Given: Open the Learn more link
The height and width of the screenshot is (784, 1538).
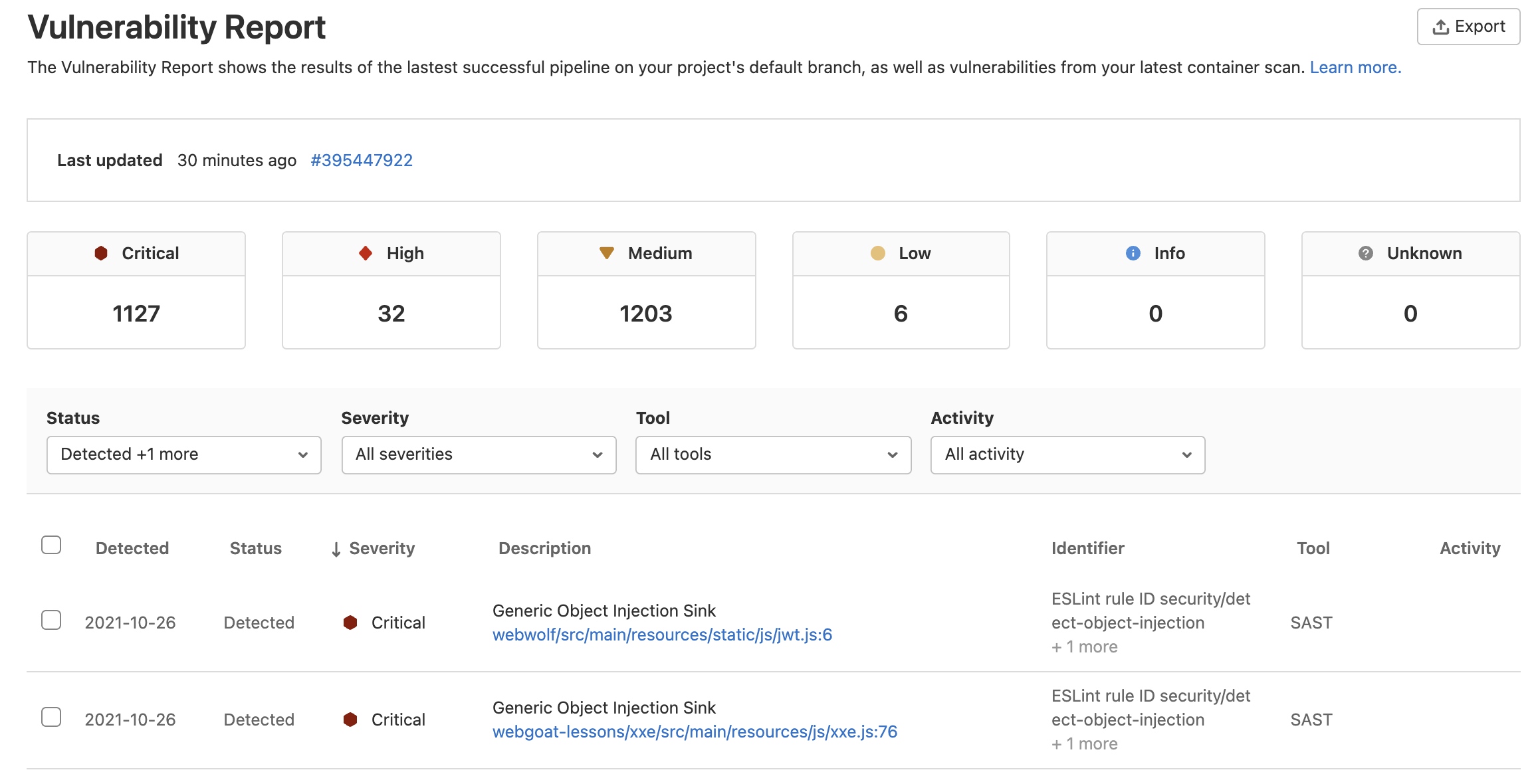Looking at the screenshot, I should point(1355,68).
